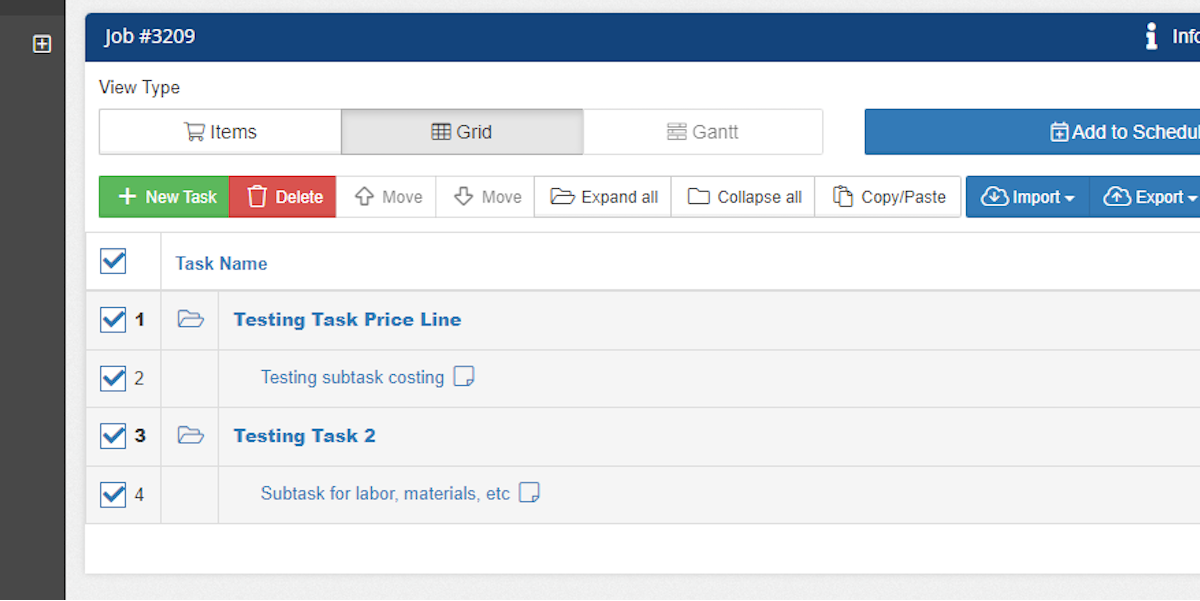Click the folder icon beside Testing Task Price Line
1200x601 pixels.
190,319
